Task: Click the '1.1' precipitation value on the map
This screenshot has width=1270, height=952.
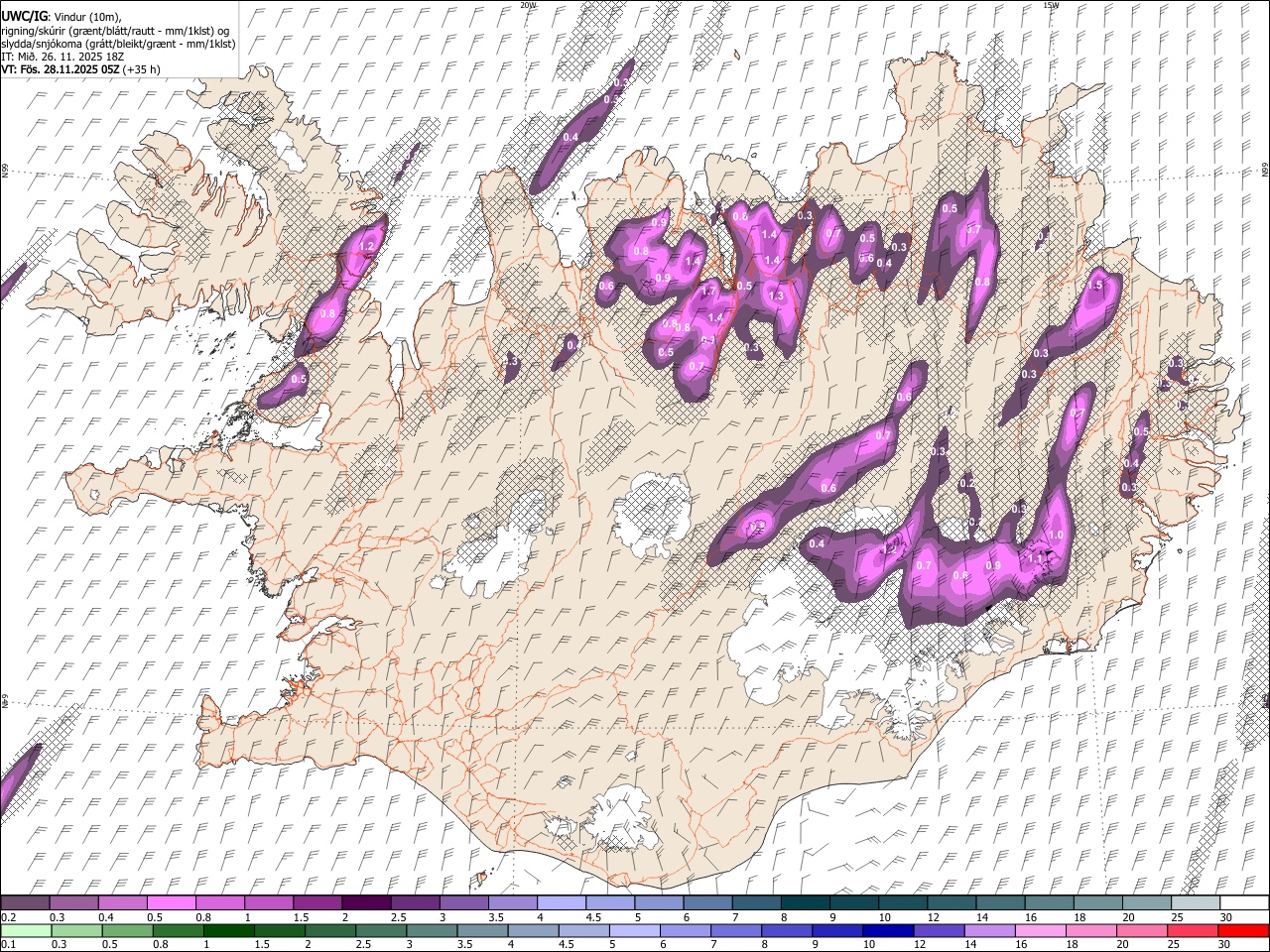Action: tap(1034, 559)
